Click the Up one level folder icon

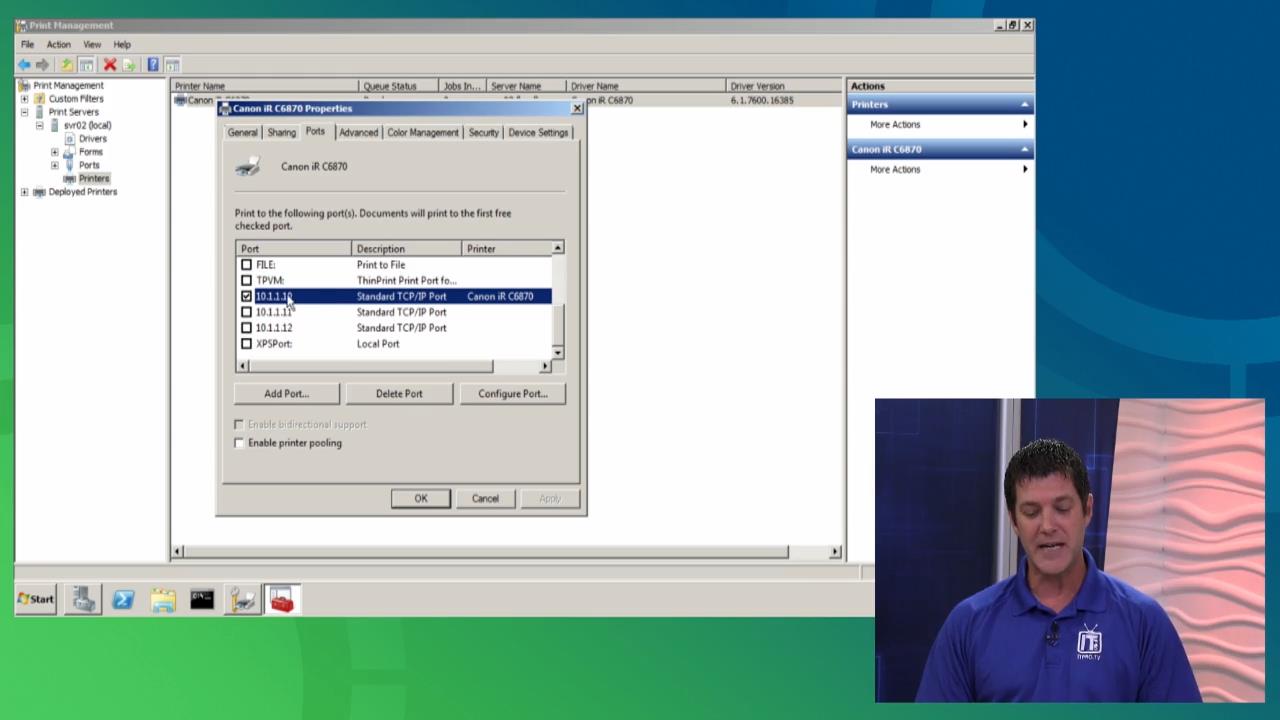67,65
